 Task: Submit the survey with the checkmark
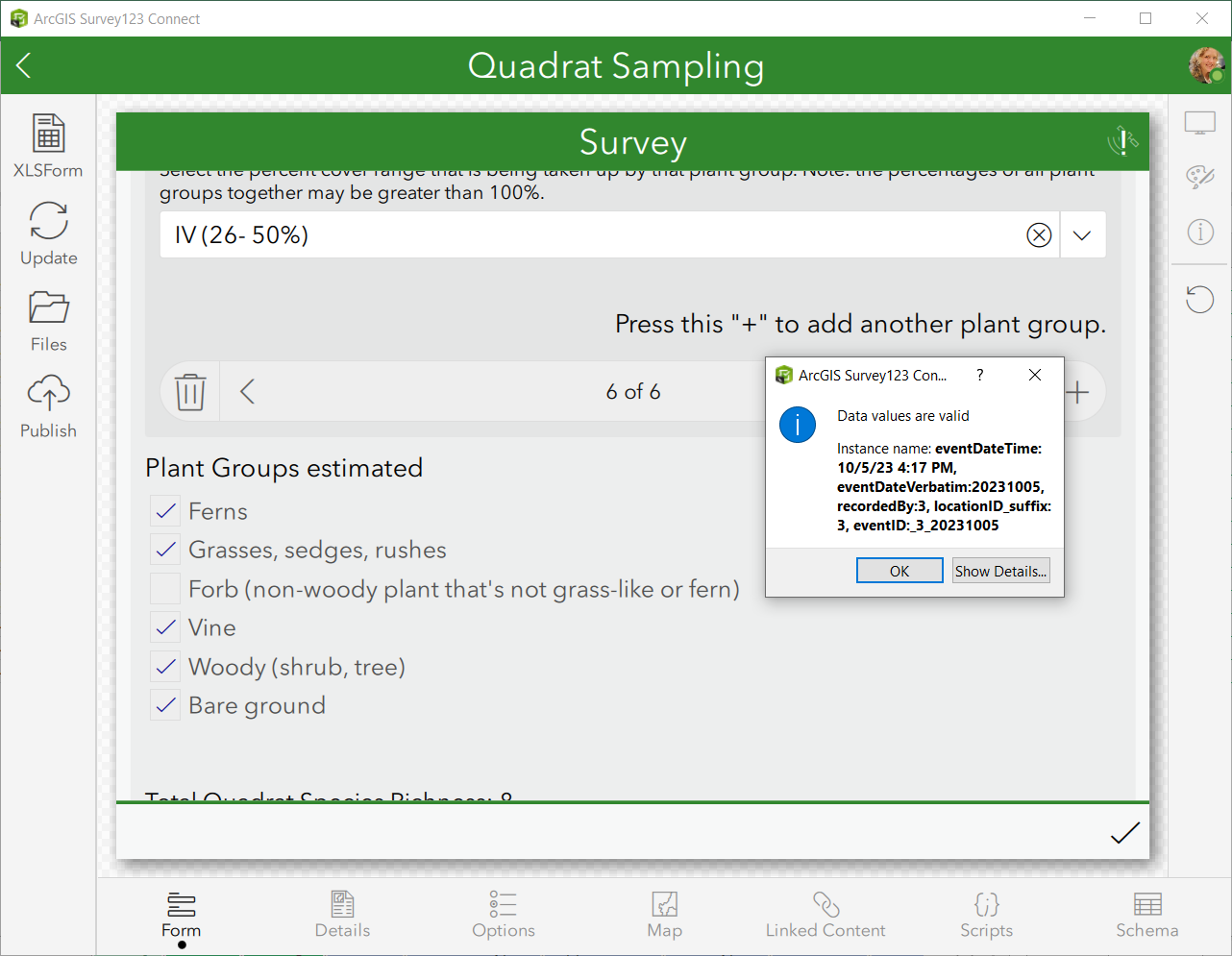(x=1124, y=832)
